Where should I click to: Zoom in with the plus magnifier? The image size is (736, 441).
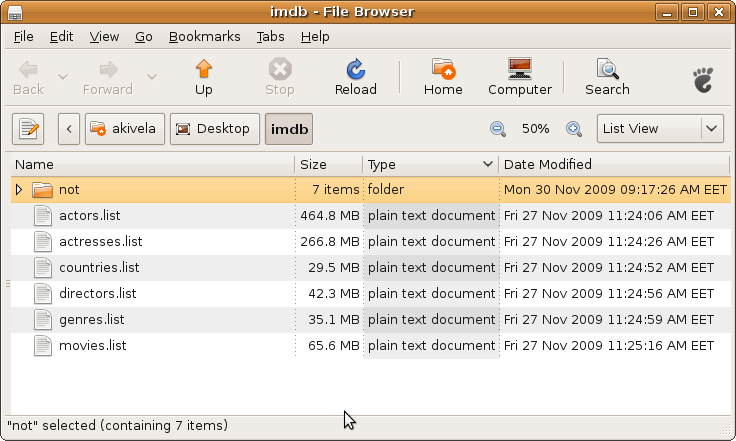point(574,129)
